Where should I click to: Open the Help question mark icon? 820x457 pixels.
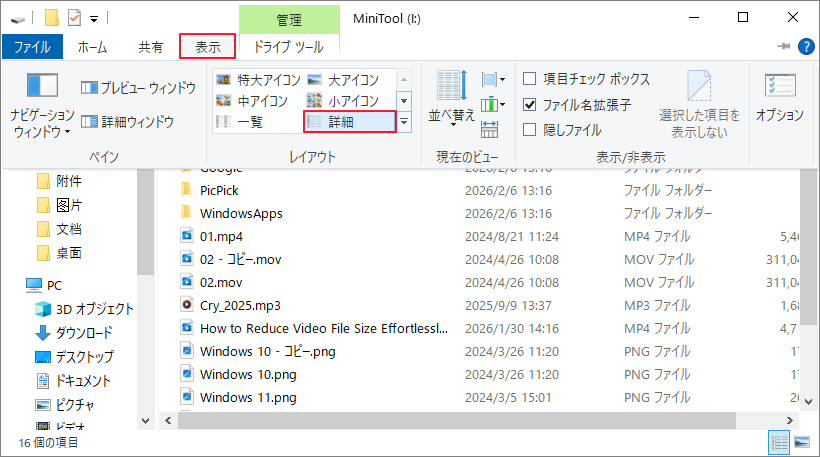tap(806, 47)
